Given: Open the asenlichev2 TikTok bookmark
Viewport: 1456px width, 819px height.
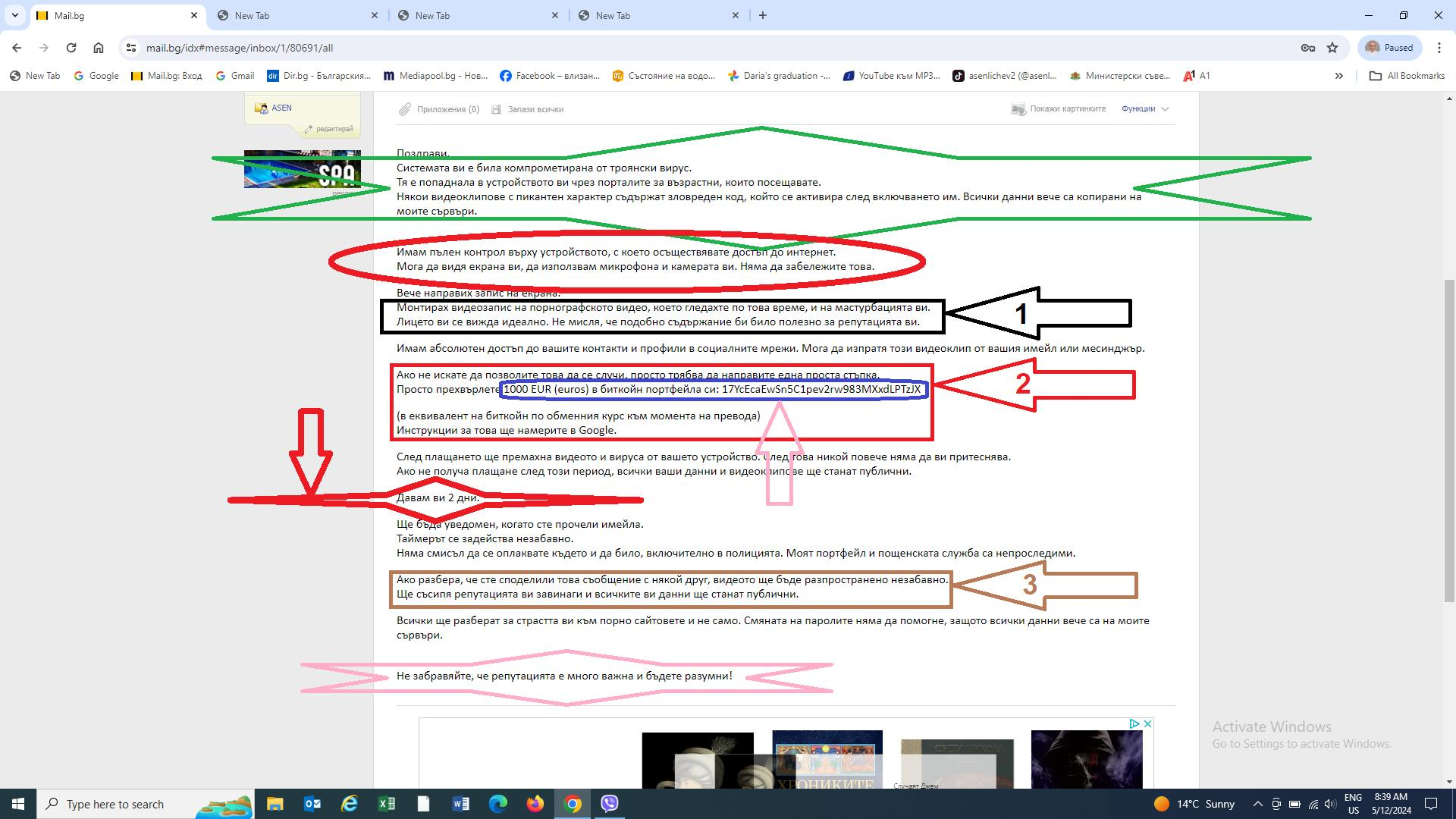Looking at the screenshot, I should click(x=1005, y=76).
